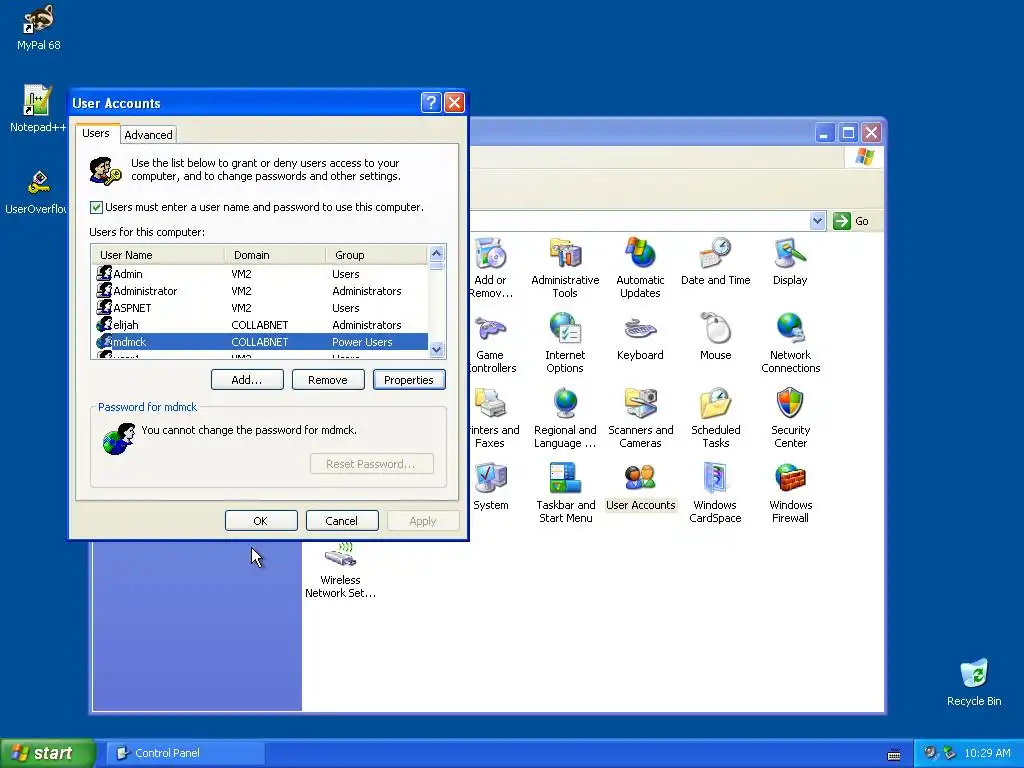The image size is (1024, 768).
Task: Open Windows CardSpace icon
Action: click(715, 493)
